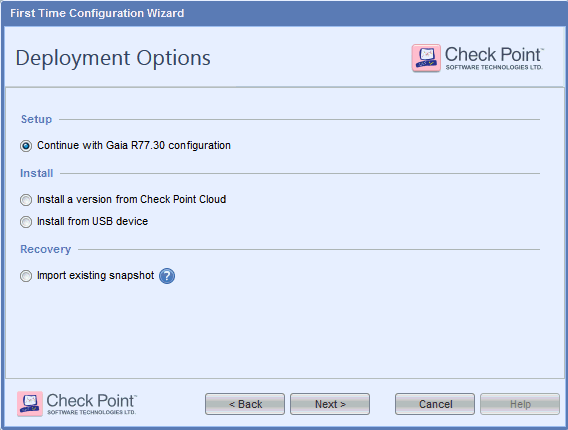
Task: Return with the Back button
Action: click(x=245, y=404)
